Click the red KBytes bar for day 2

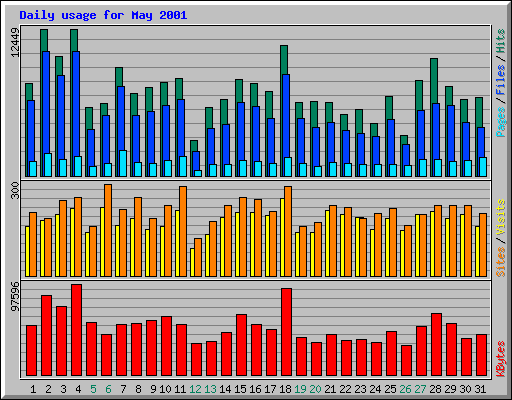[46, 335]
